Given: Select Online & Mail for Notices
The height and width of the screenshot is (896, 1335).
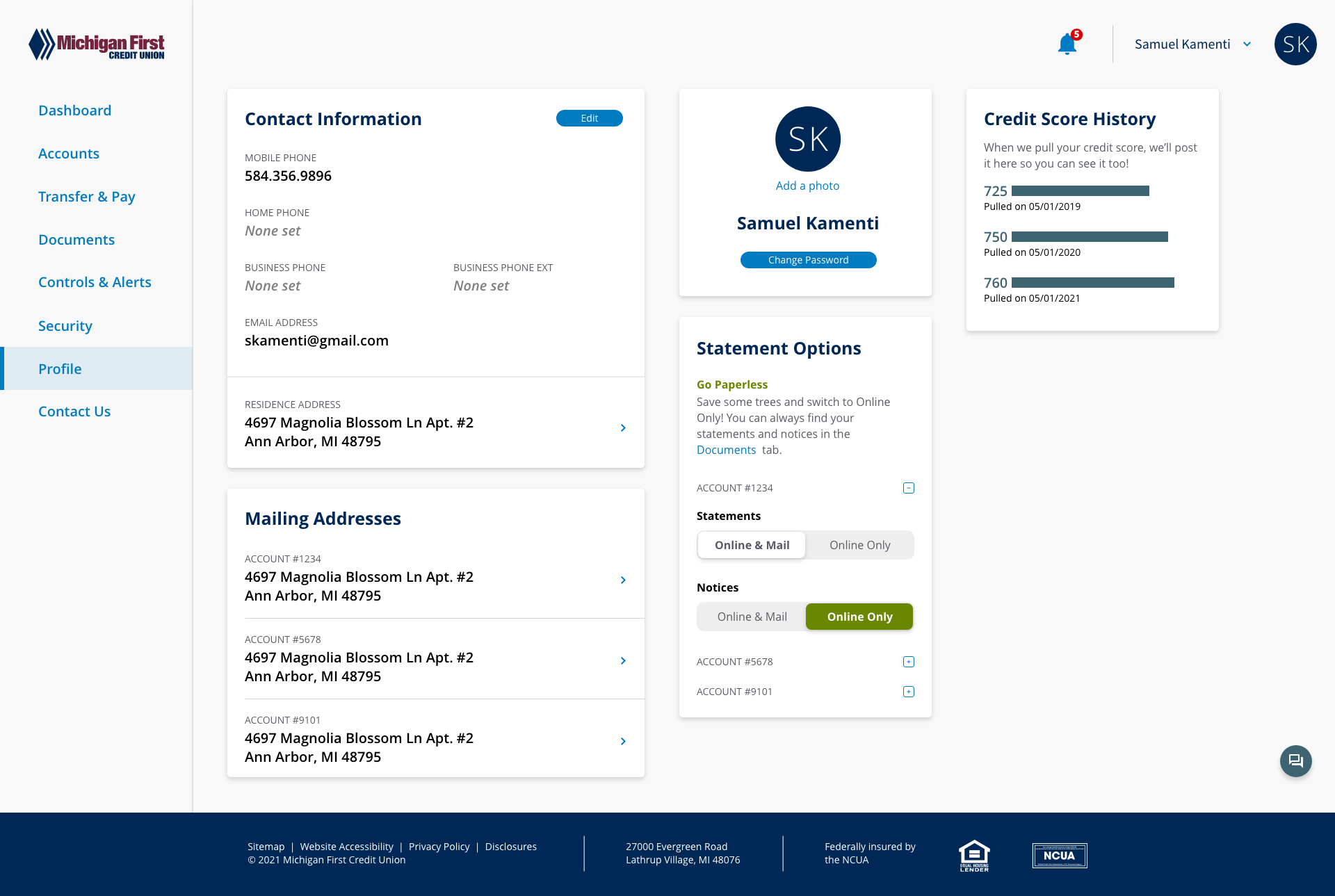Looking at the screenshot, I should (x=752, y=617).
